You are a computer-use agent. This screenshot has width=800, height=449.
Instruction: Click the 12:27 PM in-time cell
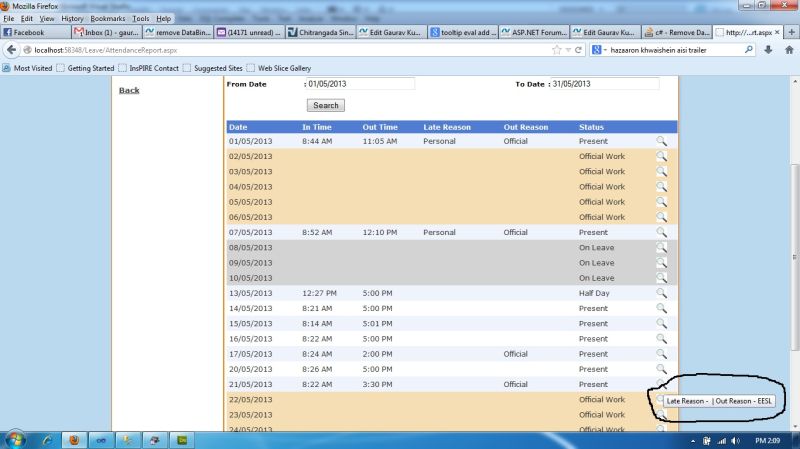click(319, 293)
